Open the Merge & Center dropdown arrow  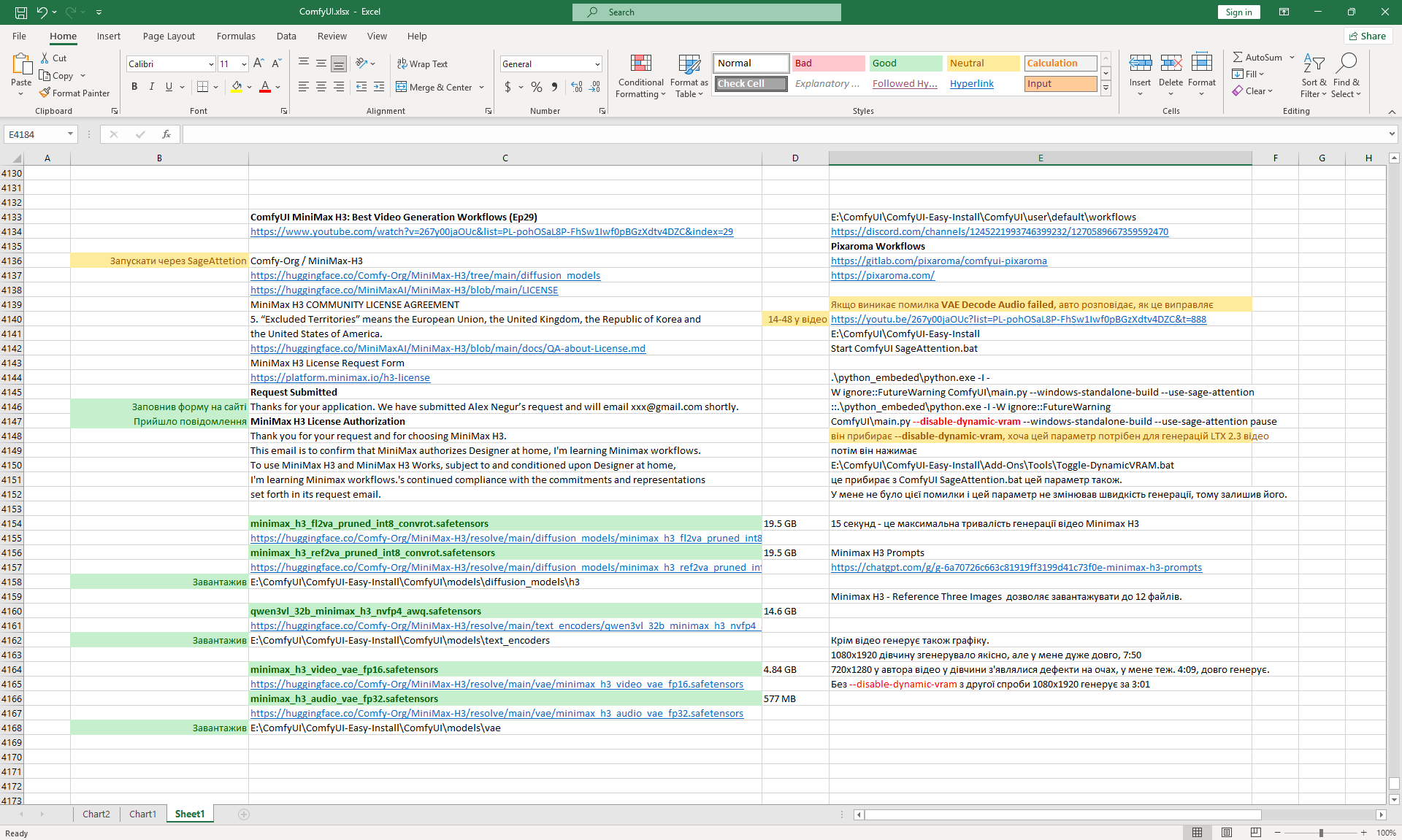pyautogui.click(x=482, y=88)
